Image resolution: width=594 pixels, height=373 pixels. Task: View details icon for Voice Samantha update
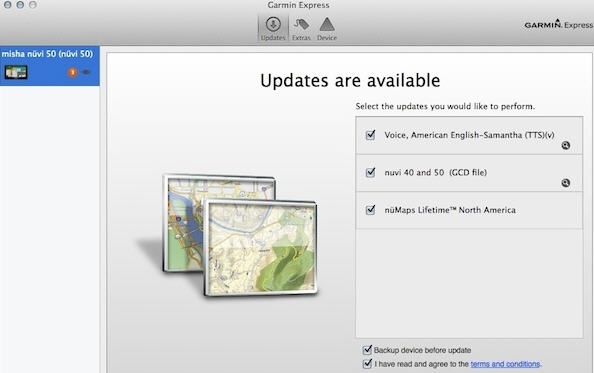566,145
